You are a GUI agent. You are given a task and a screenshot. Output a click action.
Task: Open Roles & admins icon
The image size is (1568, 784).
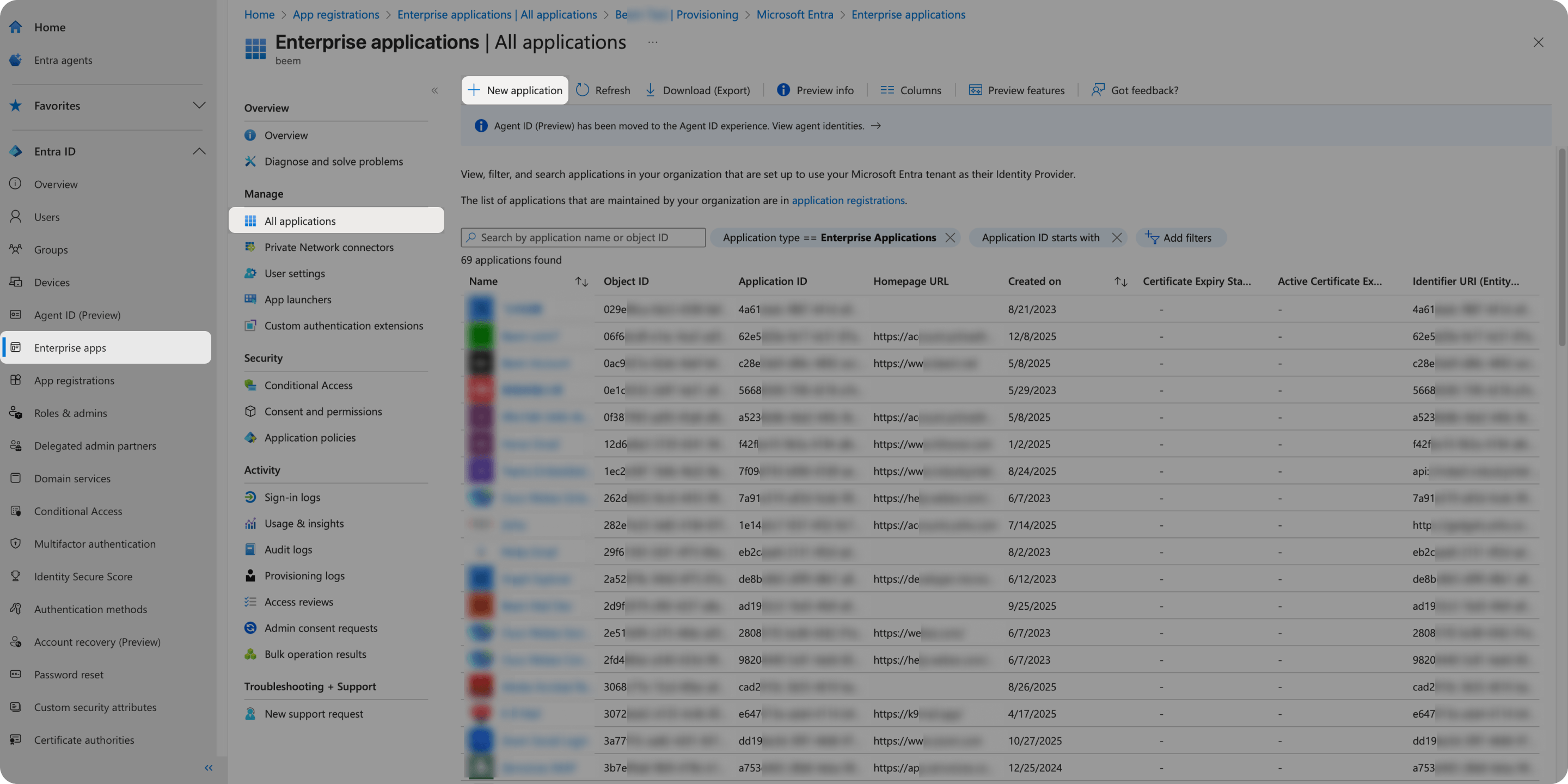16,413
